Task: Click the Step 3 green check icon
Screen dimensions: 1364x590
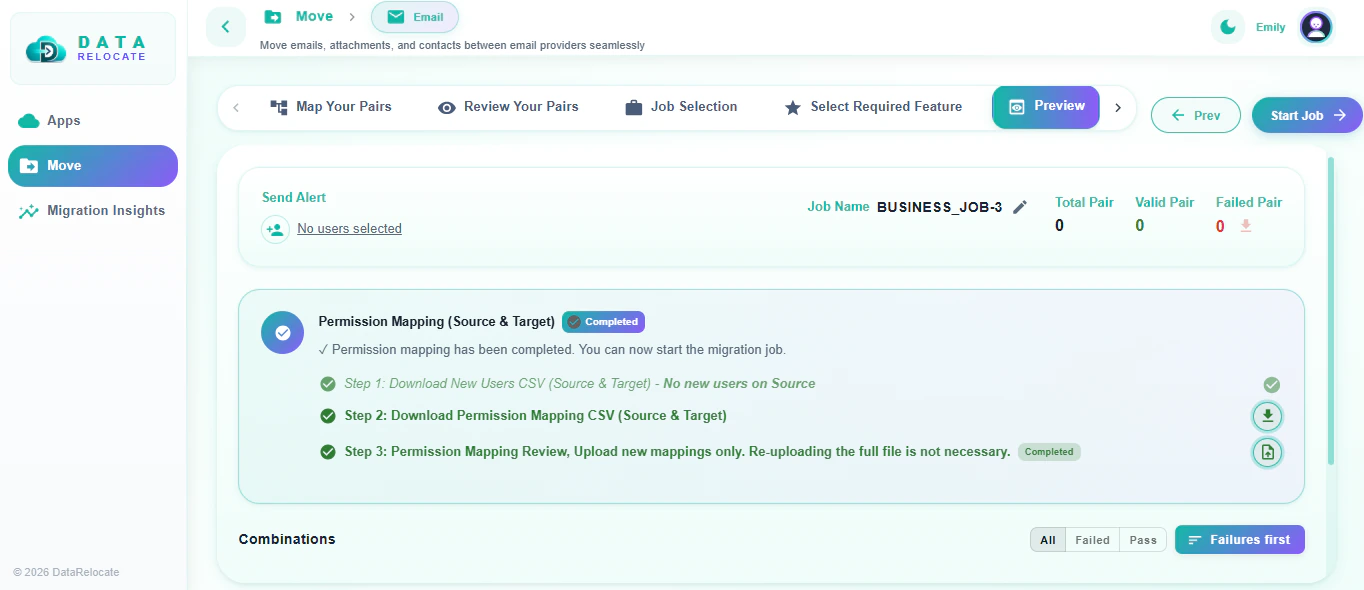Action: pos(328,452)
